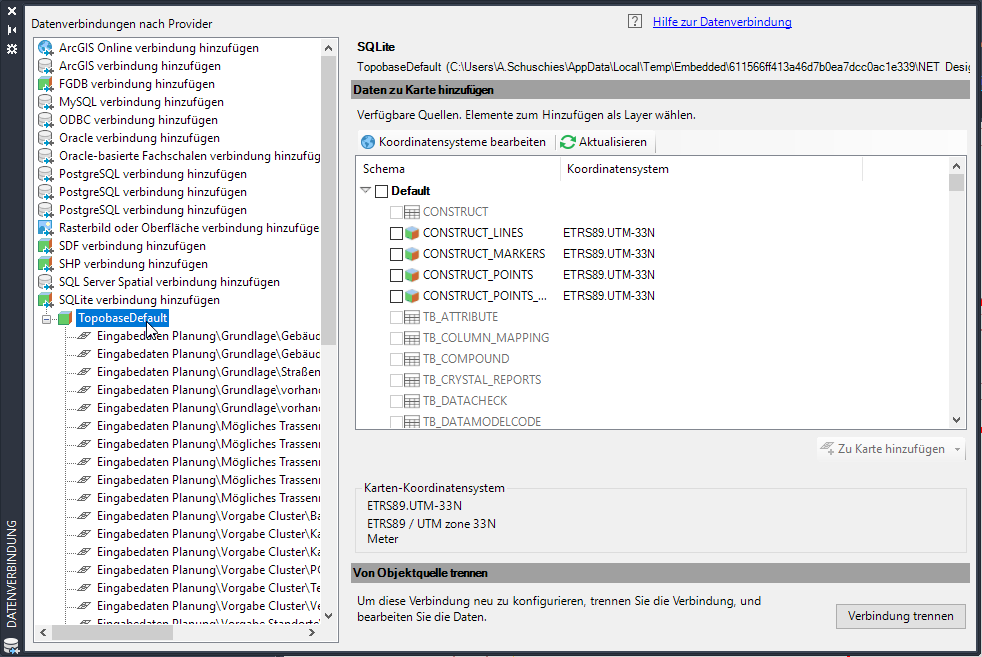Click provider list scroll-left arrow
The width and height of the screenshot is (982, 657).
coord(43,633)
